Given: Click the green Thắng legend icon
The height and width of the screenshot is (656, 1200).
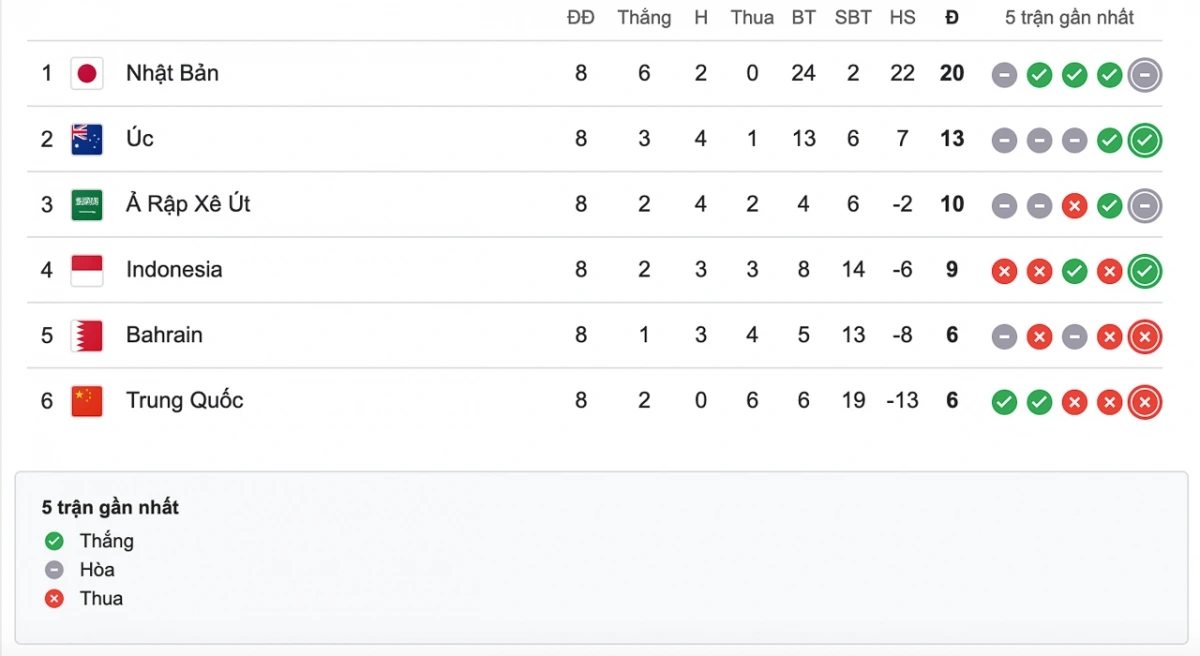Looking at the screenshot, I should tap(54, 541).
